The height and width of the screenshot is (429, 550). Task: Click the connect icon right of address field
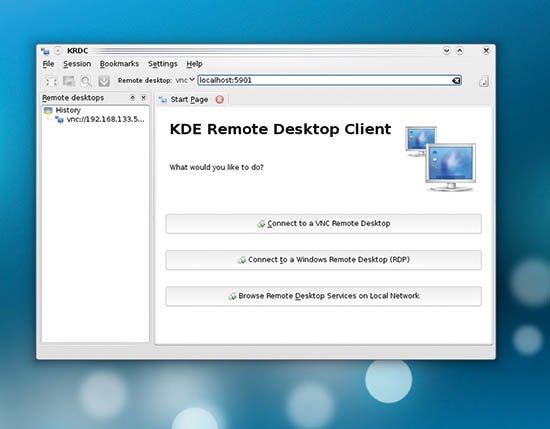[x=483, y=82]
